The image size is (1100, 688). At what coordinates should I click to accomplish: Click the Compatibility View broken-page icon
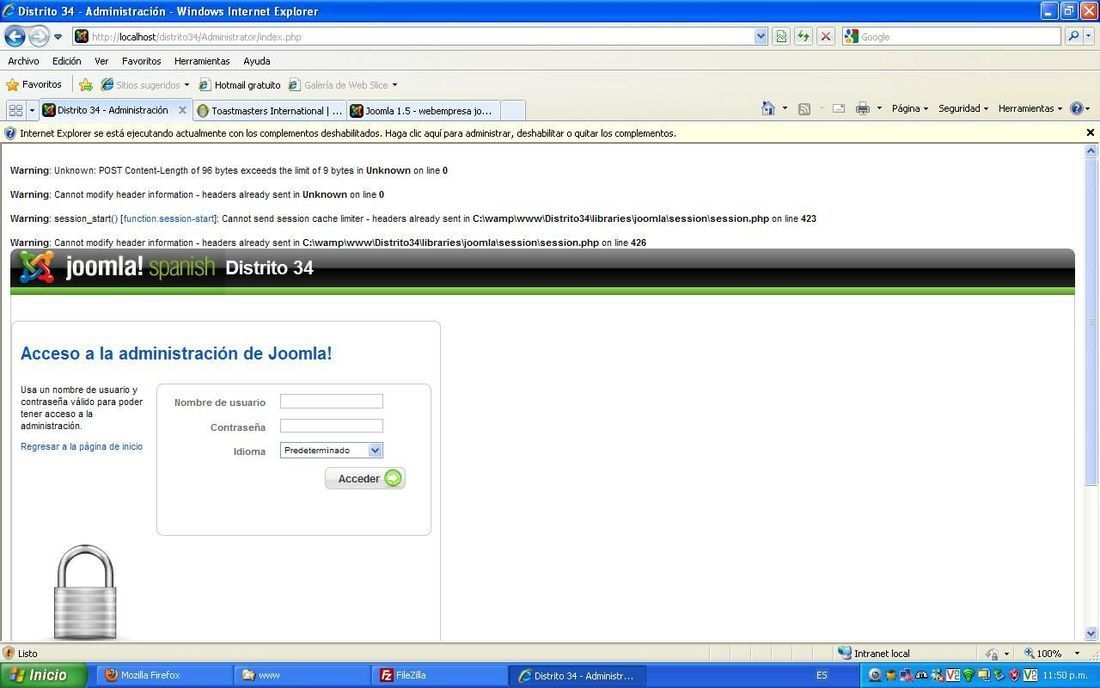(x=781, y=36)
